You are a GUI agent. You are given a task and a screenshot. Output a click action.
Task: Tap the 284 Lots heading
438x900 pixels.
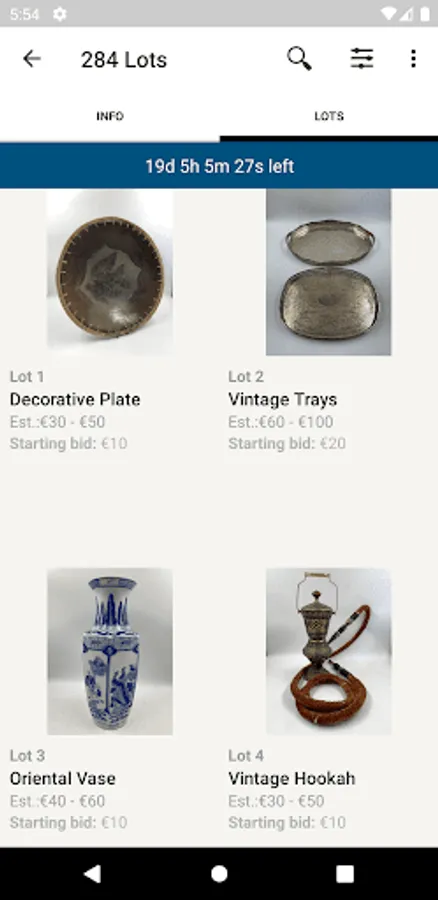[123, 59]
